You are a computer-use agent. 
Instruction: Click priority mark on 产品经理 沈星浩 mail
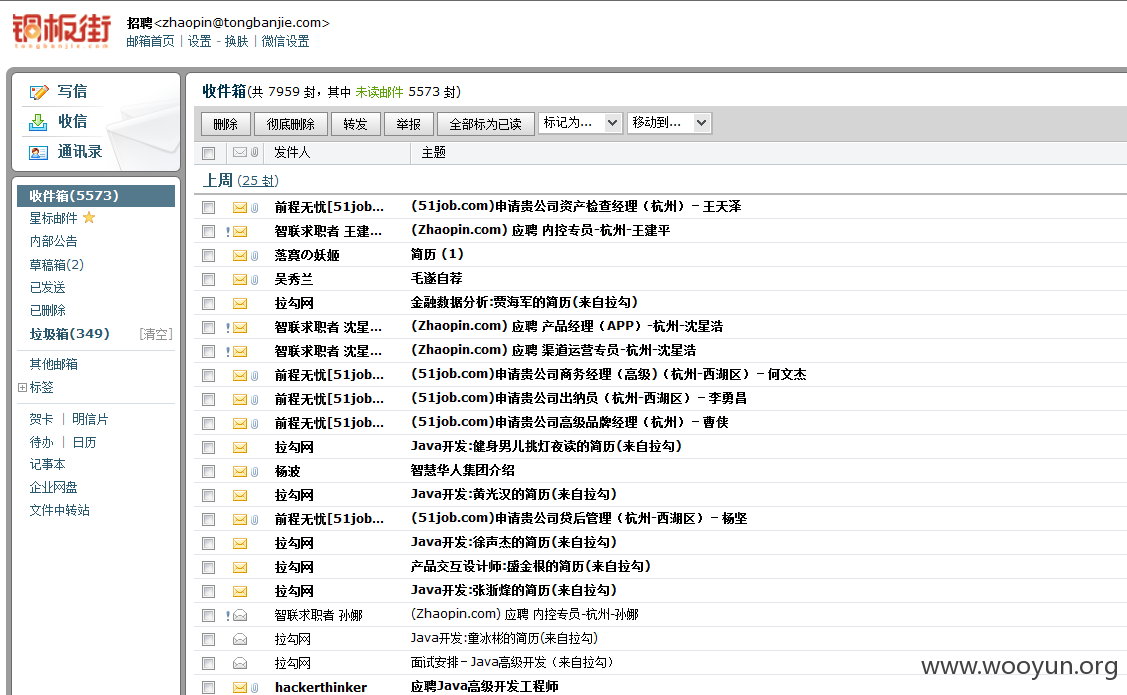(x=228, y=328)
